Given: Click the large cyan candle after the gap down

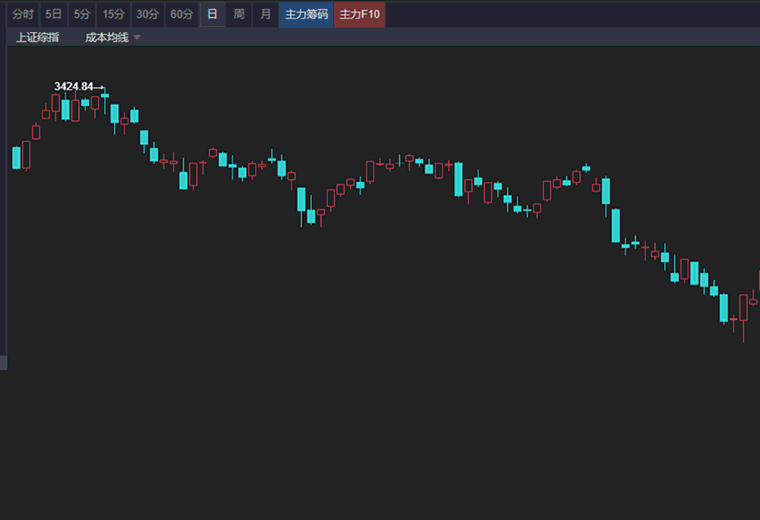Looking at the screenshot, I should [616, 225].
